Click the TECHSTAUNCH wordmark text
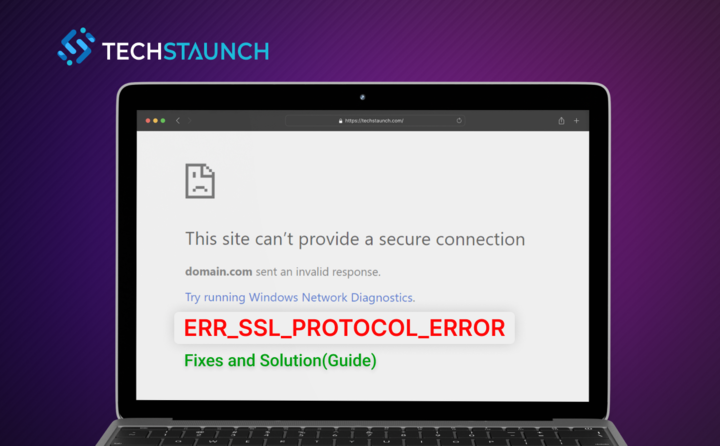The height and width of the screenshot is (446, 720). click(x=186, y=51)
